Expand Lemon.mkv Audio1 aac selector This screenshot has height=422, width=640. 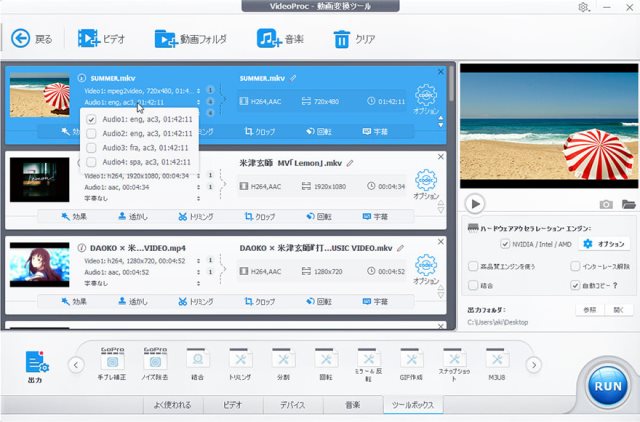198,187
